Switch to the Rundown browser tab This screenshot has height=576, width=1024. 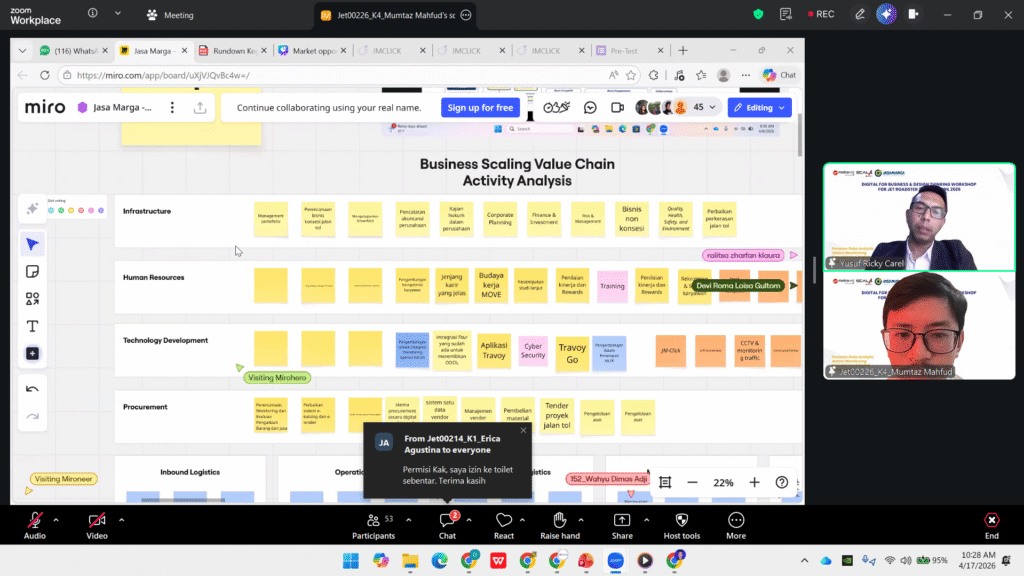pos(234,50)
